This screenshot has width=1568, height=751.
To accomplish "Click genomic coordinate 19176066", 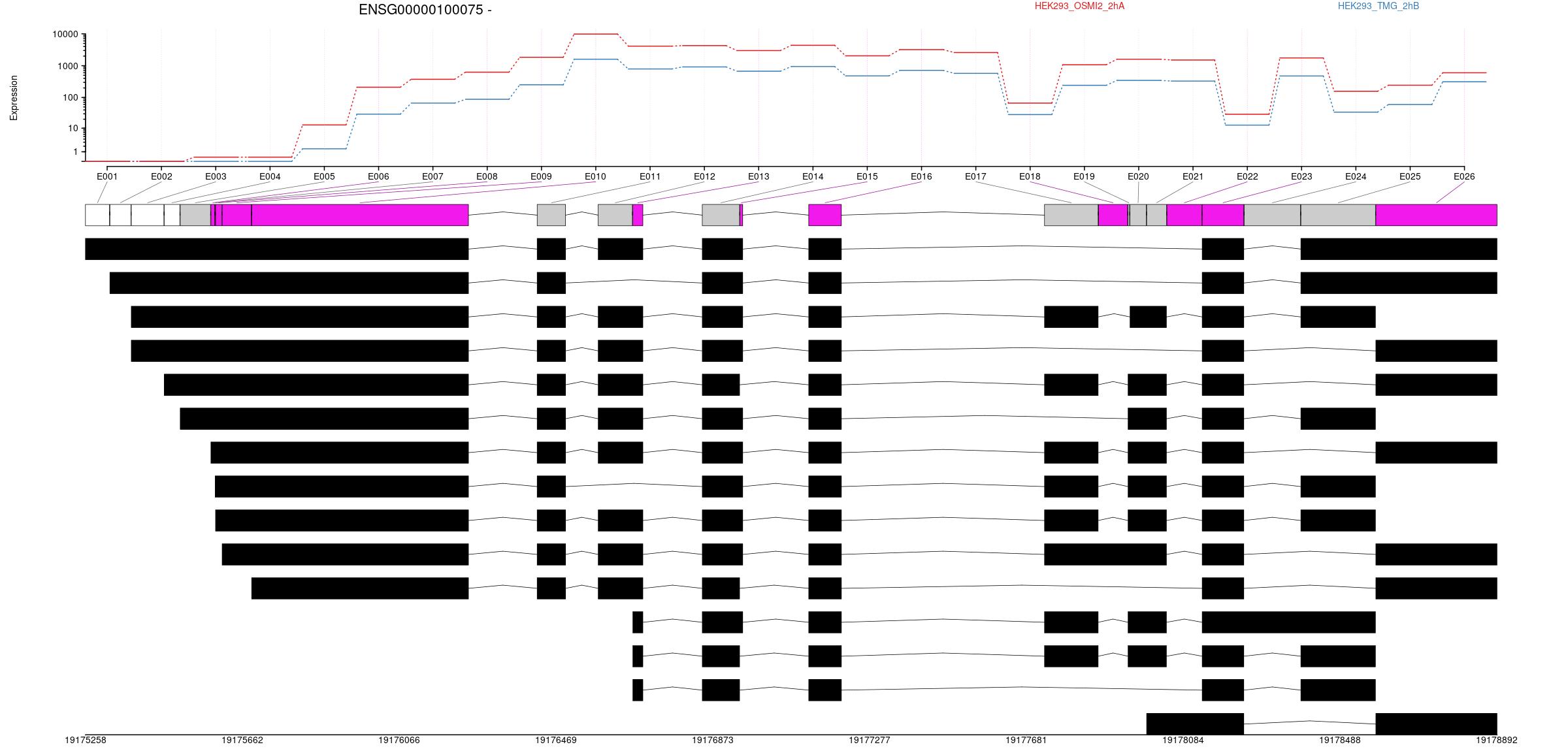I will coord(399,740).
